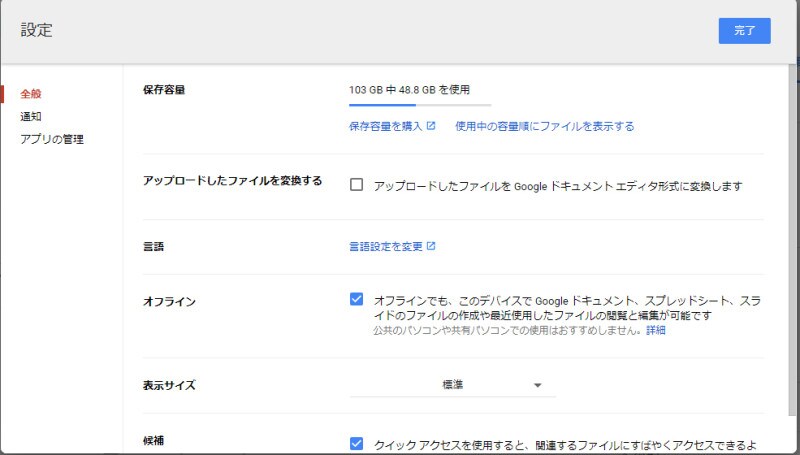Click the 103 GB 中 48.8 GB usage text
Image resolution: width=800 pixels, height=455 pixels.
tap(409, 89)
